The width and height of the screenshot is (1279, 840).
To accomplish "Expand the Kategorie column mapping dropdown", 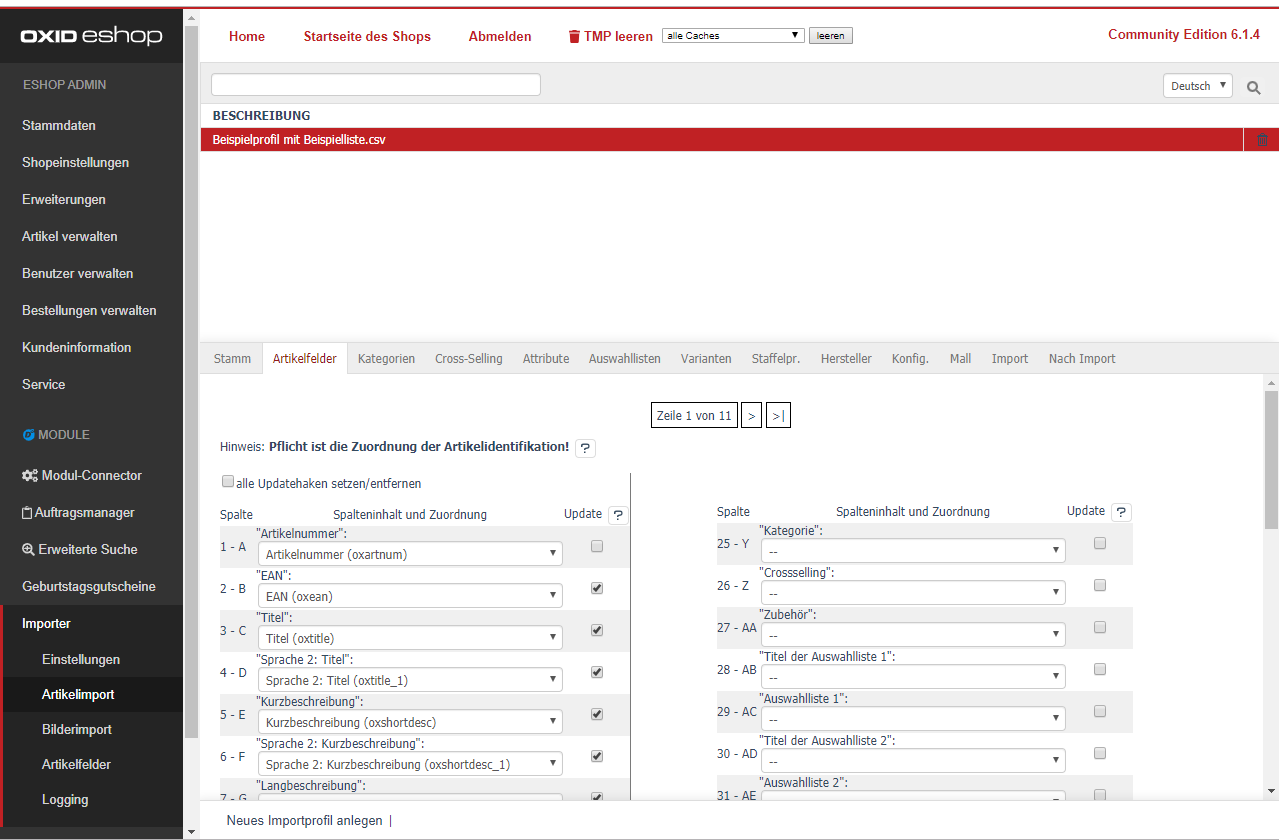I will click(913, 551).
